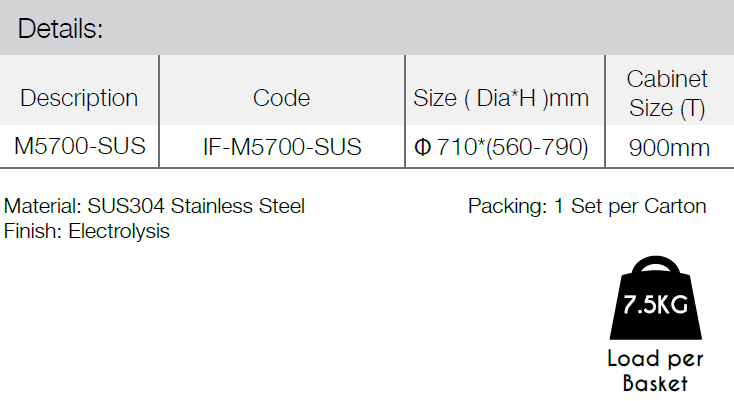Click the 7.5KG weight icon

655,298
